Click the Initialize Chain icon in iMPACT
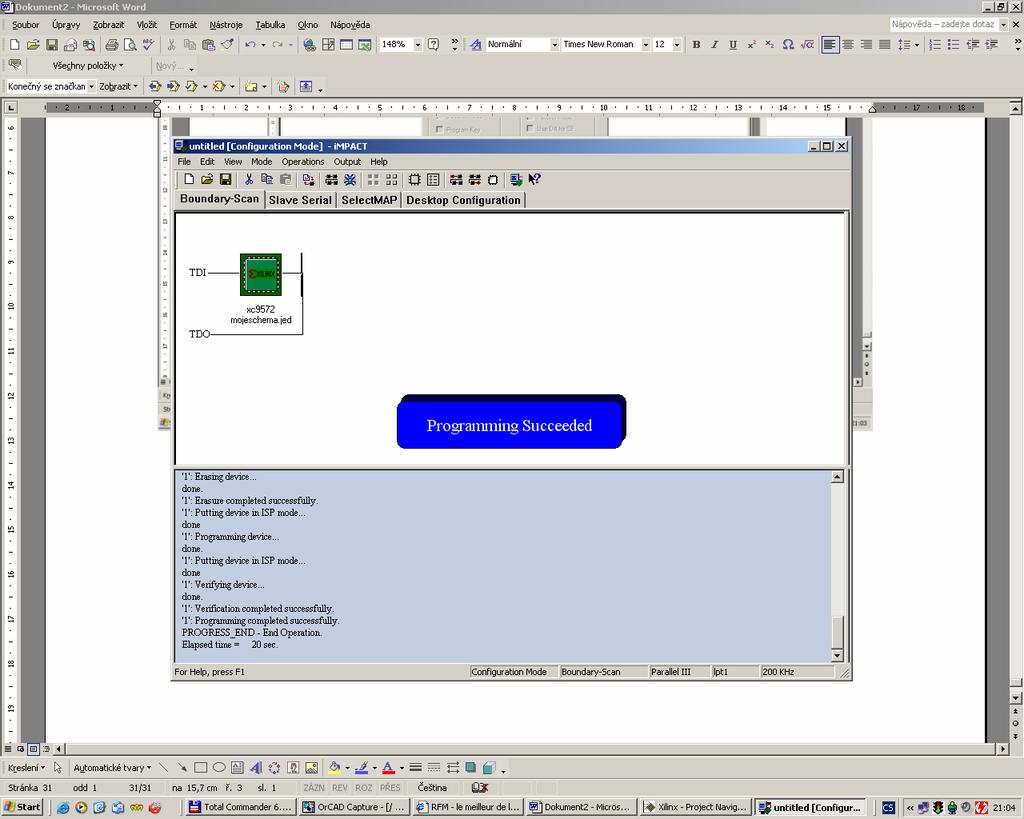 (332, 180)
